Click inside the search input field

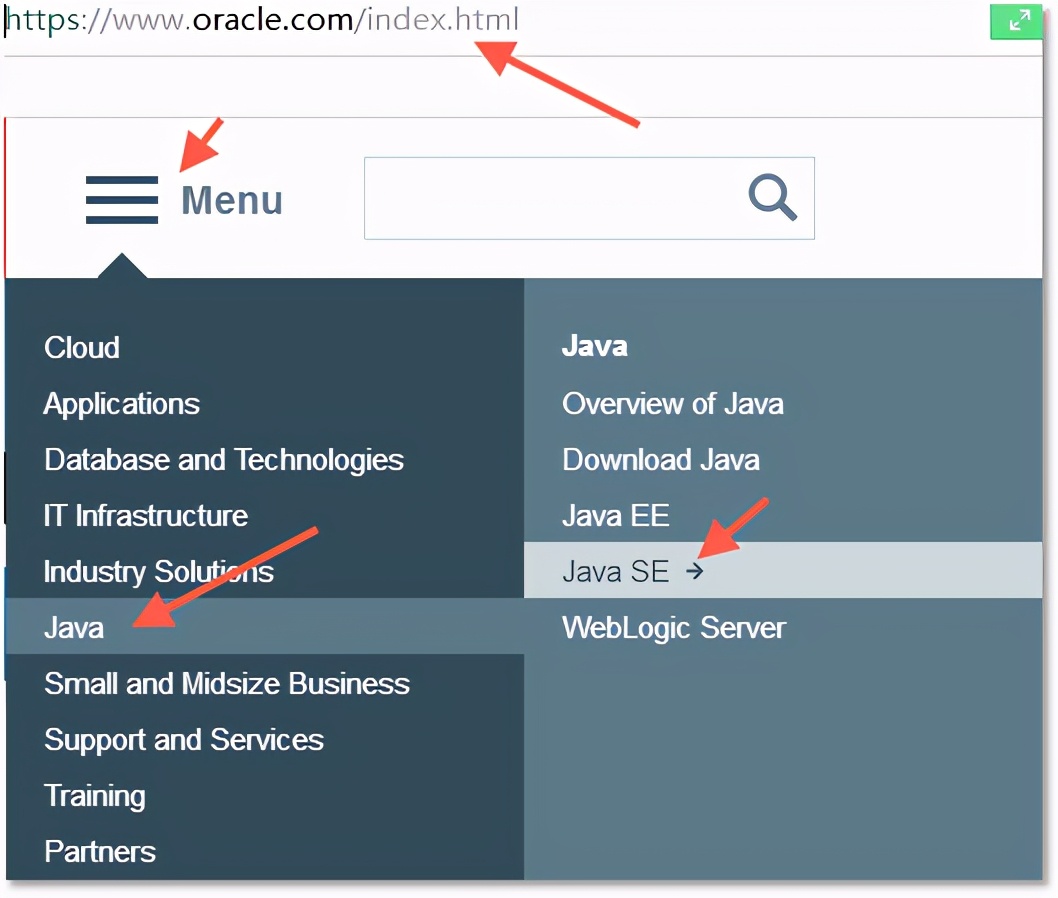click(x=550, y=198)
